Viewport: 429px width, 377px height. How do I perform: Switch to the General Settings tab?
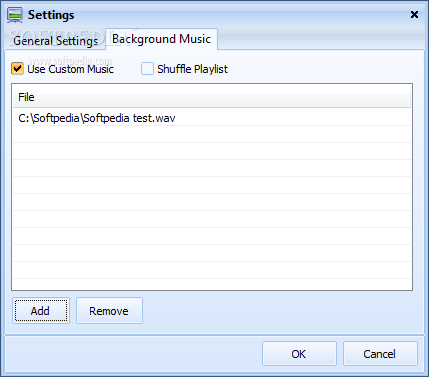[x=55, y=41]
